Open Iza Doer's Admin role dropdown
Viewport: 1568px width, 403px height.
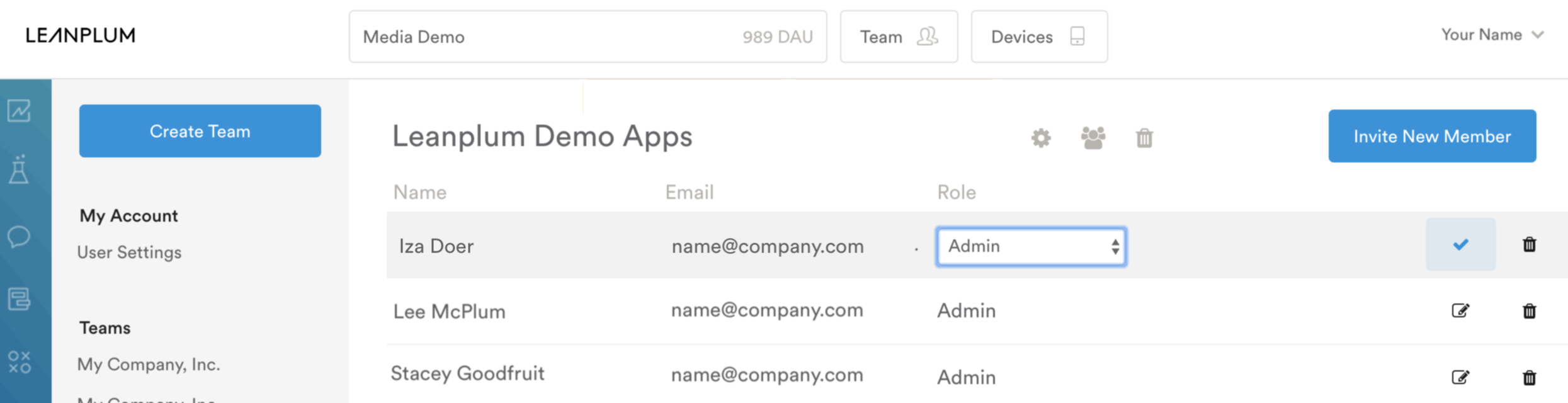pos(1031,246)
